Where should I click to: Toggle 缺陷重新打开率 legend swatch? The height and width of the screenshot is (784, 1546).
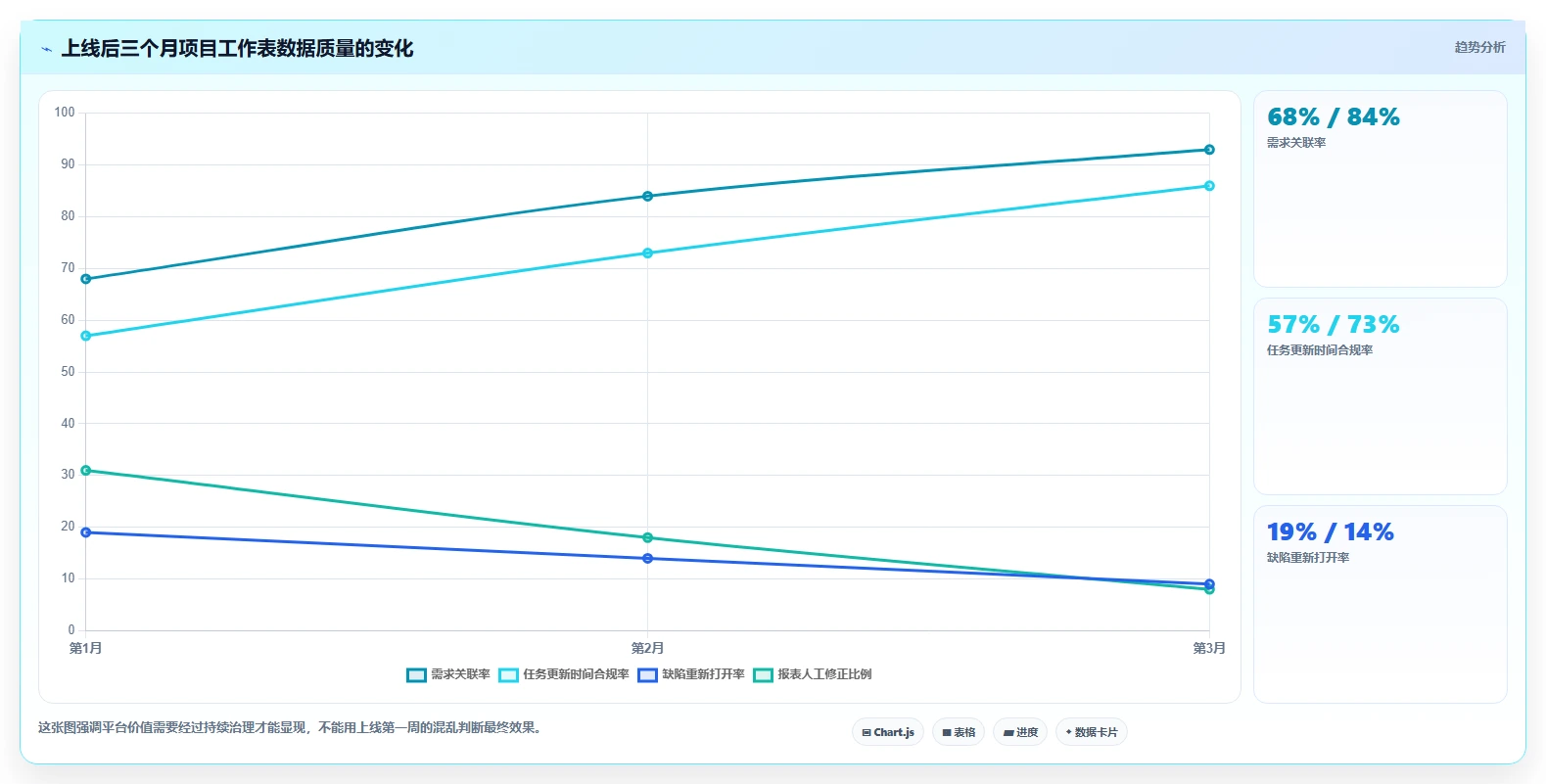point(647,674)
